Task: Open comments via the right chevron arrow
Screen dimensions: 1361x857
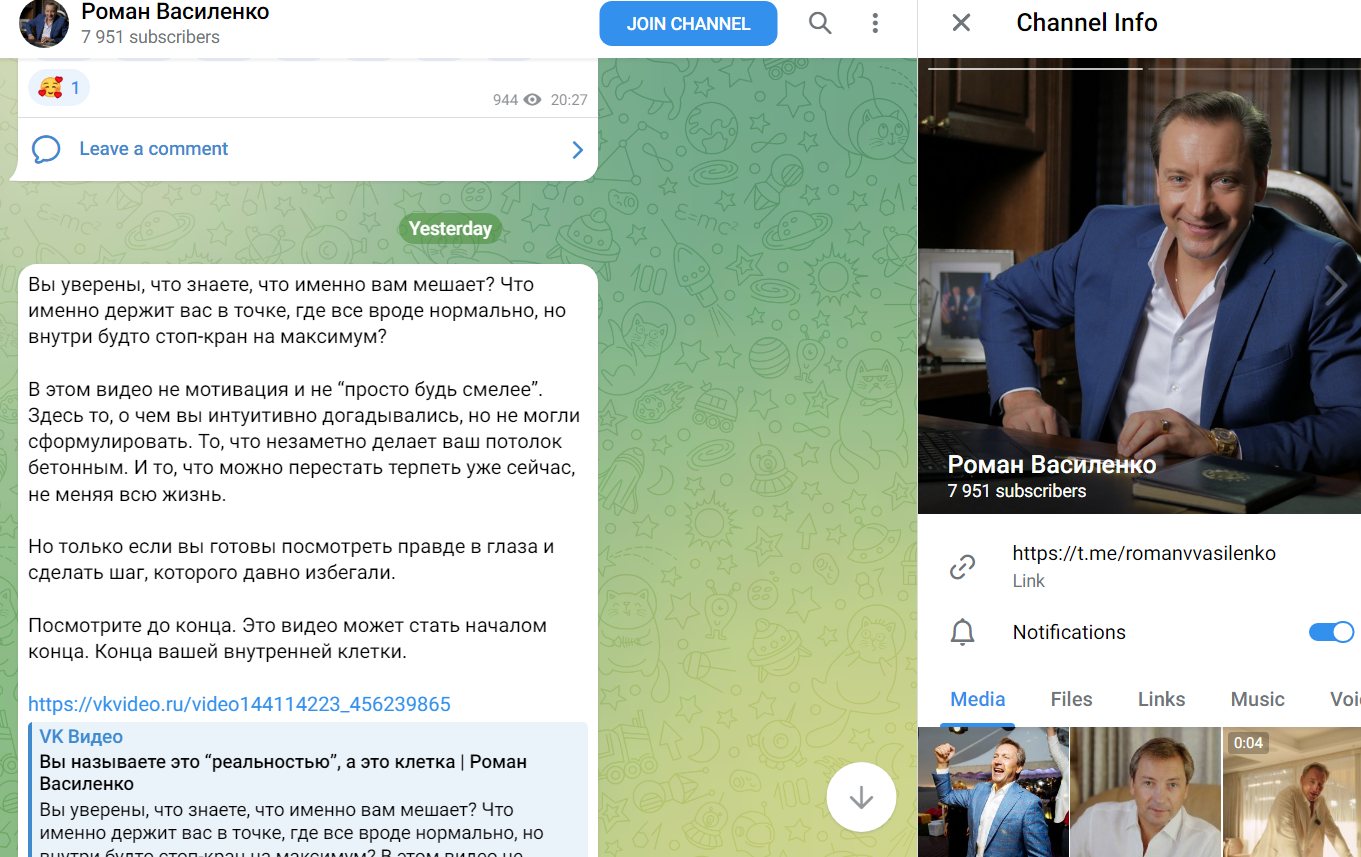Action: coord(577,150)
